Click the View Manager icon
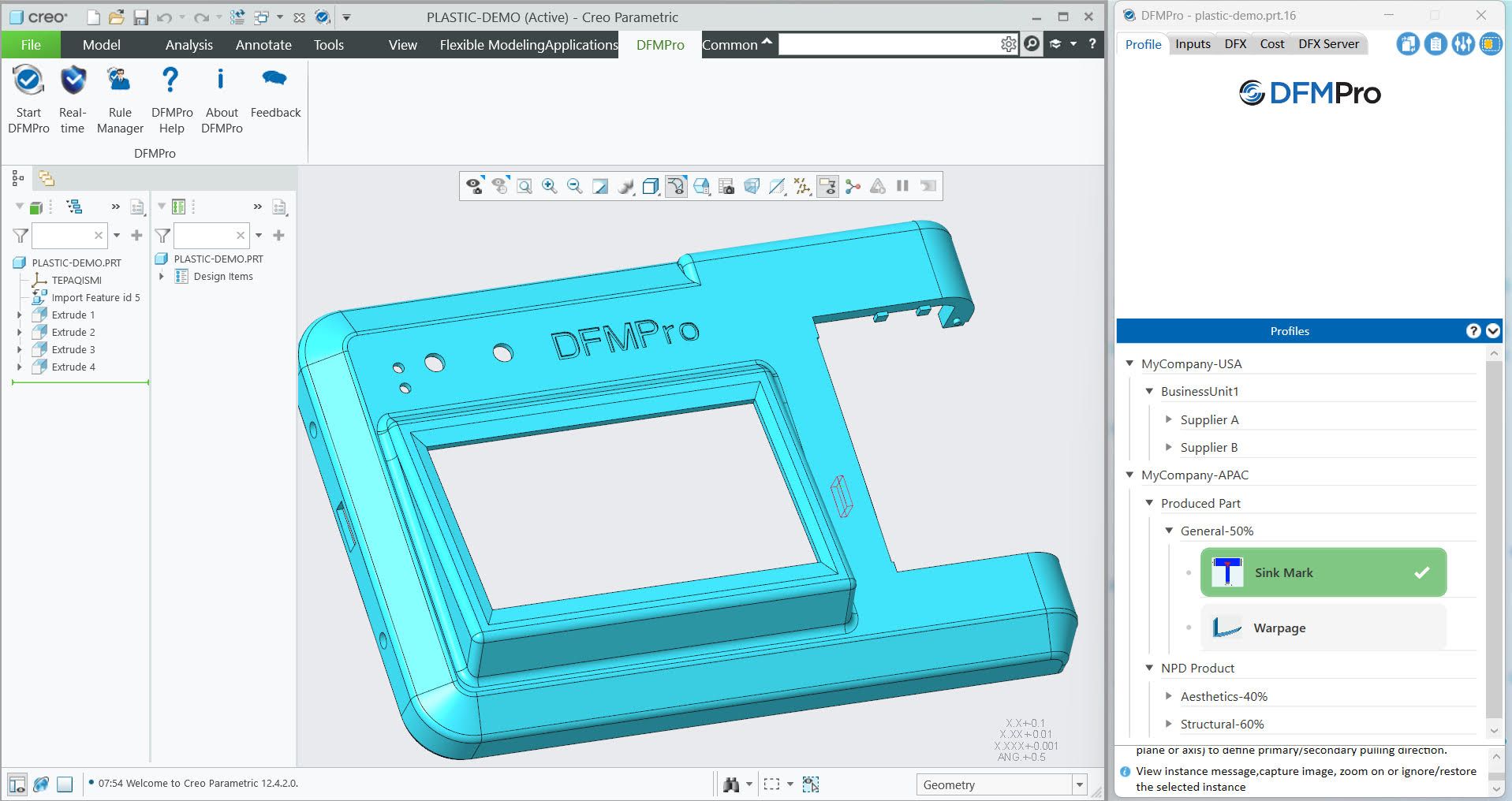This screenshot has height=801, width=1512. [726, 186]
